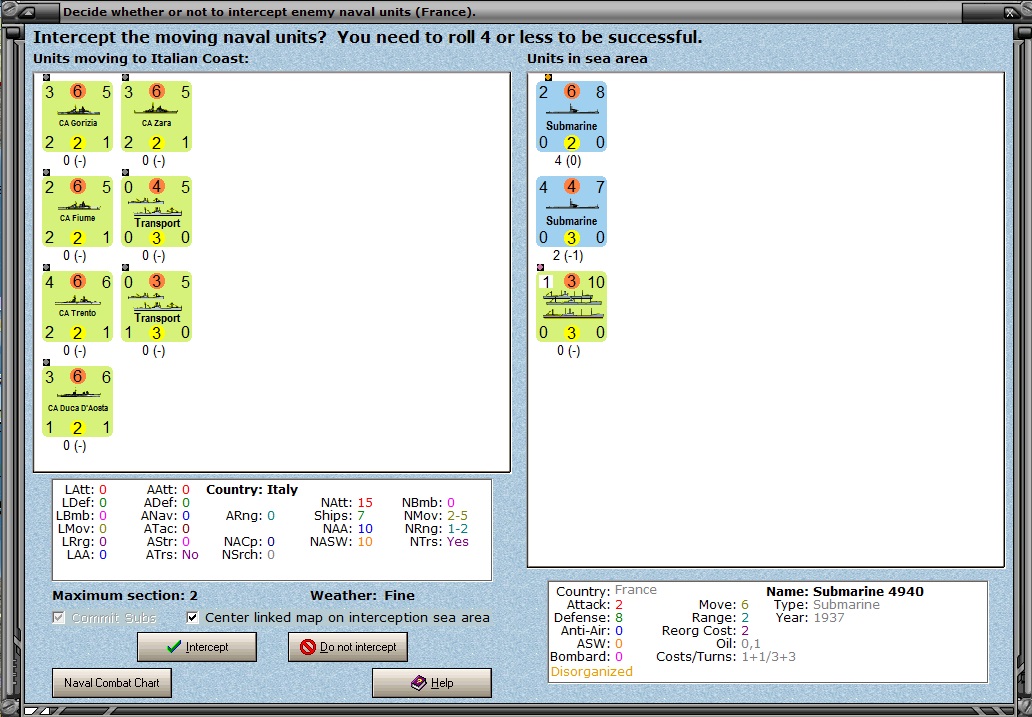Click the white box on the convoy unit
Screen dimensions: 1032x717
pyautogui.click(x=544, y=282)
